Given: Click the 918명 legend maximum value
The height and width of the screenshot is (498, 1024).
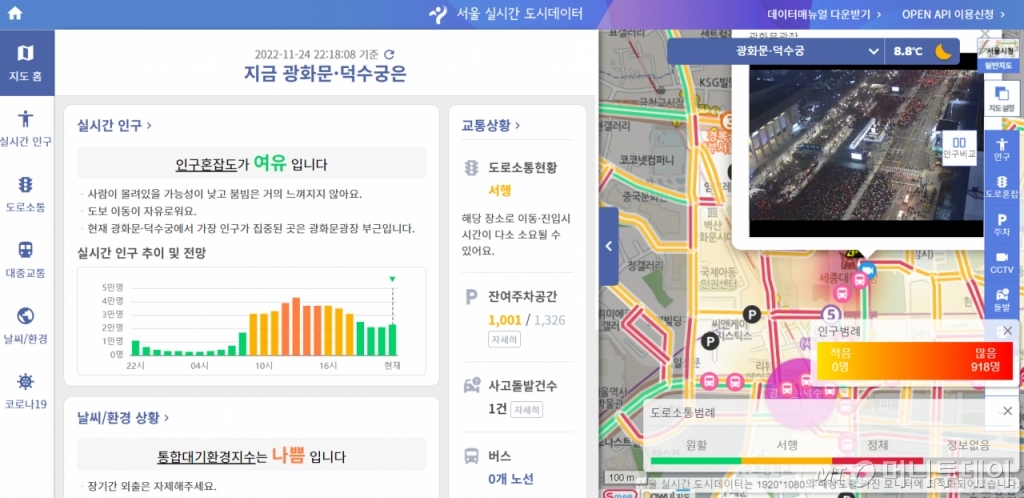Looking at the screenshot, I should click(x=984, y=367).
